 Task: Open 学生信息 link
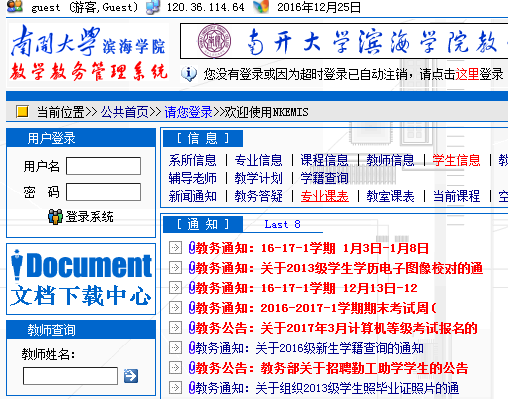[x=456, y=160]
